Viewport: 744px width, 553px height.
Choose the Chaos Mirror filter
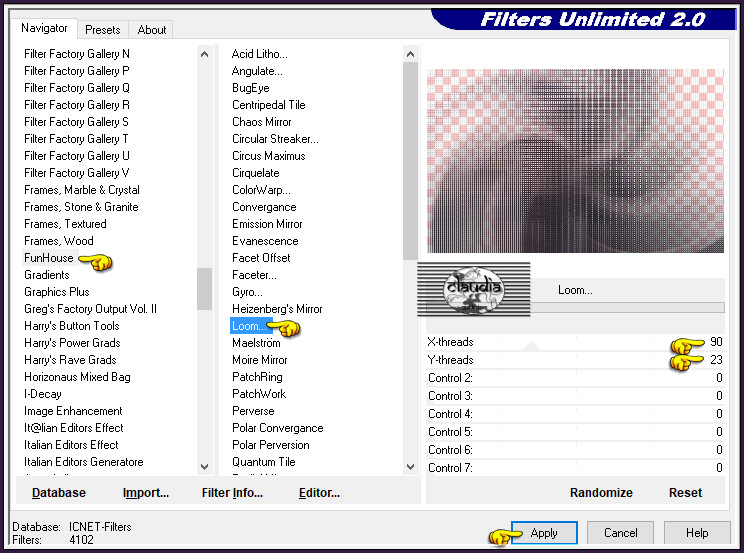point(261,122)
